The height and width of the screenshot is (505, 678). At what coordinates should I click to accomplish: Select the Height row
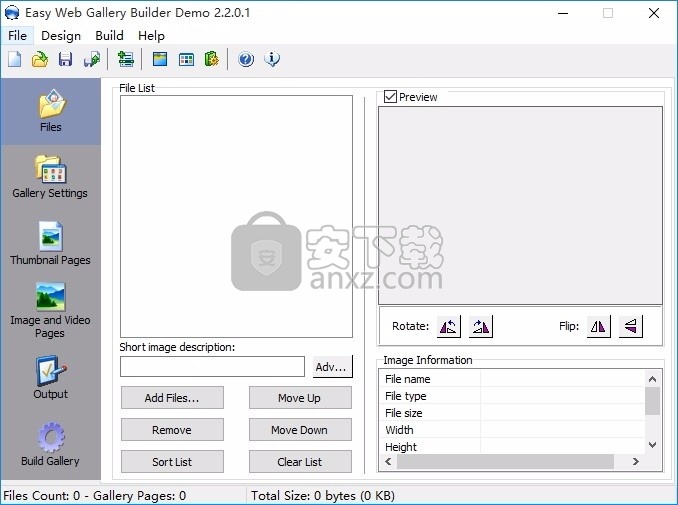(512, 447)
